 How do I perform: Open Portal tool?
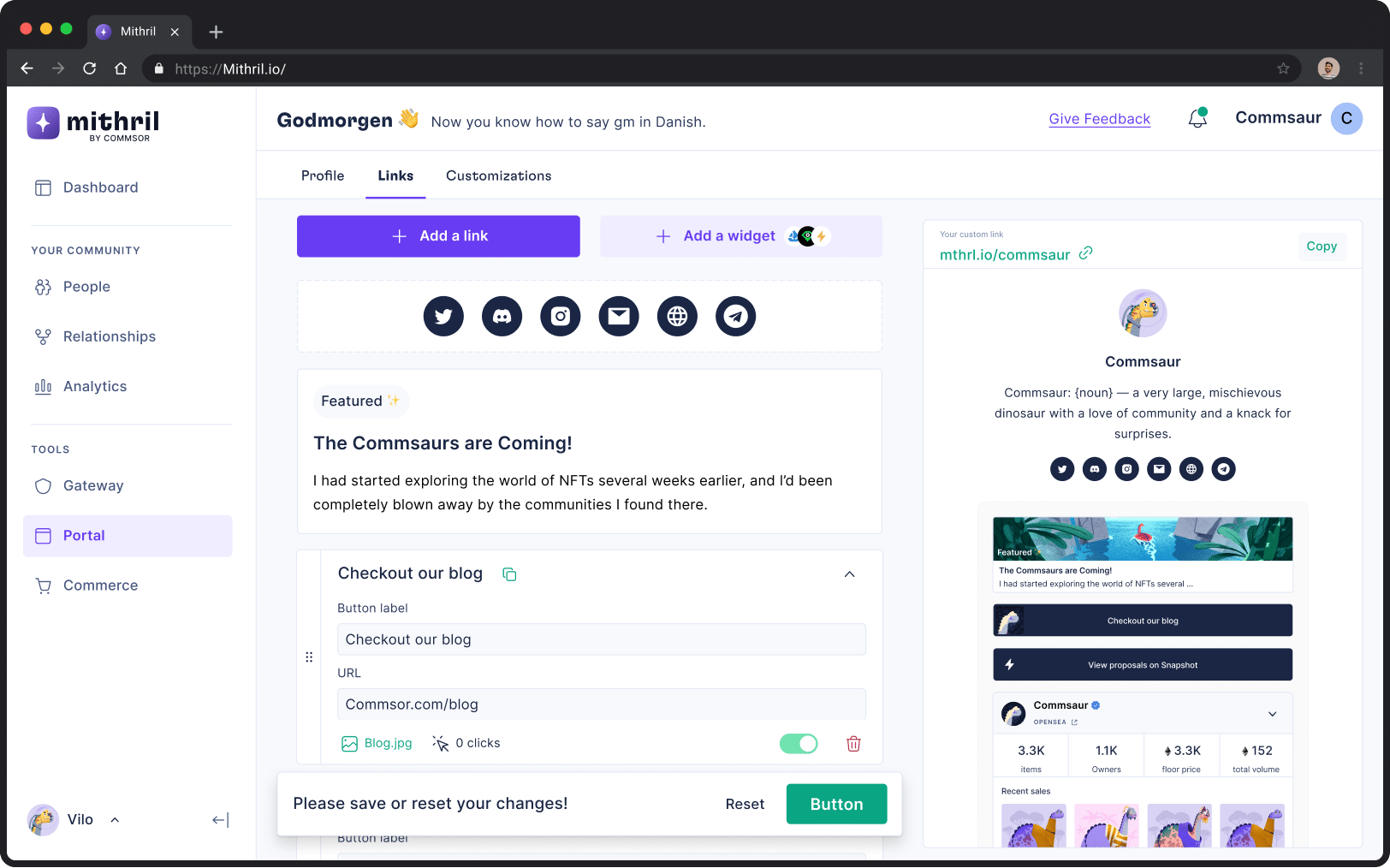point(128,536)
